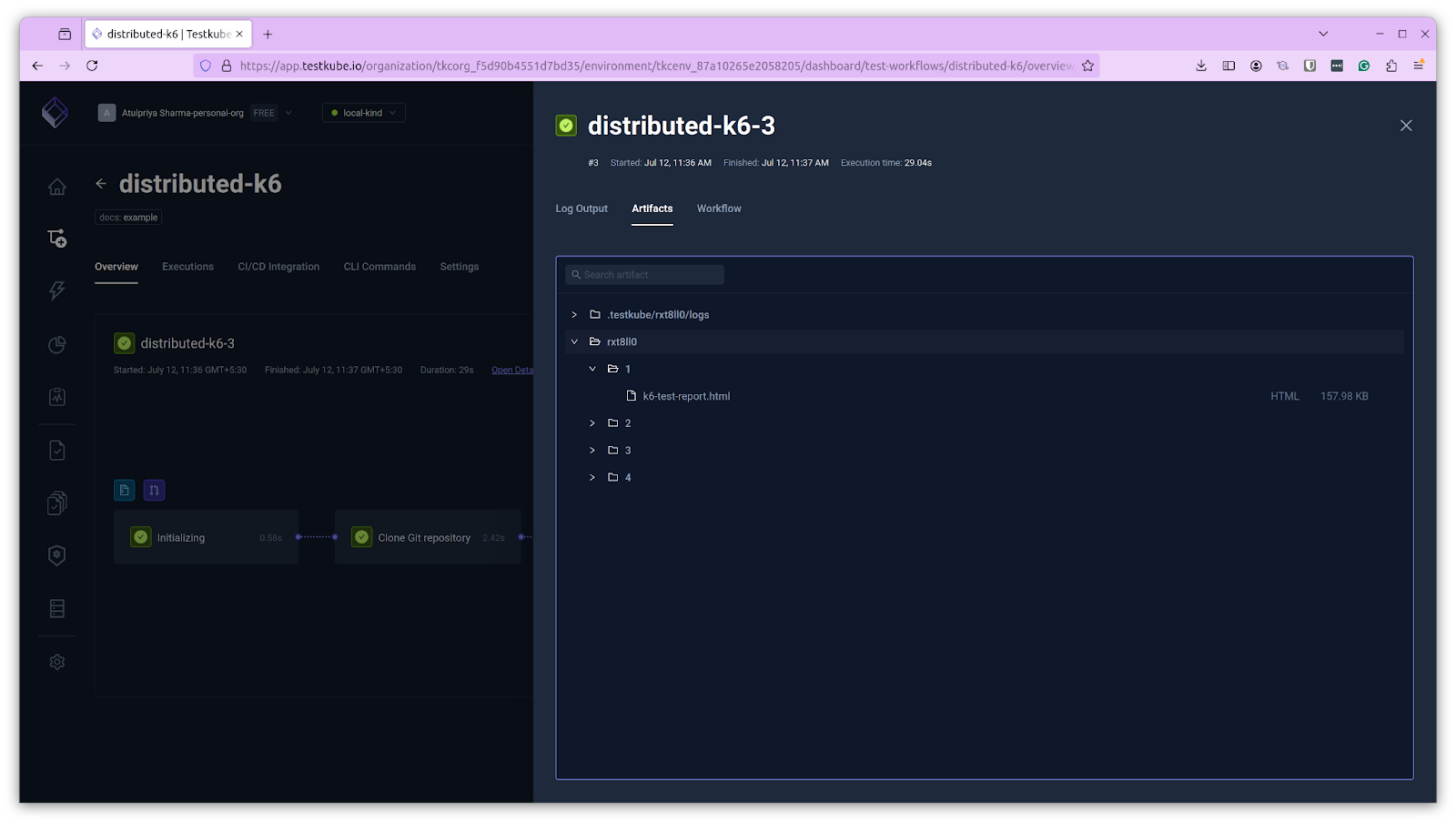Open the k6-test-report.html artifact file

point(686,396)
